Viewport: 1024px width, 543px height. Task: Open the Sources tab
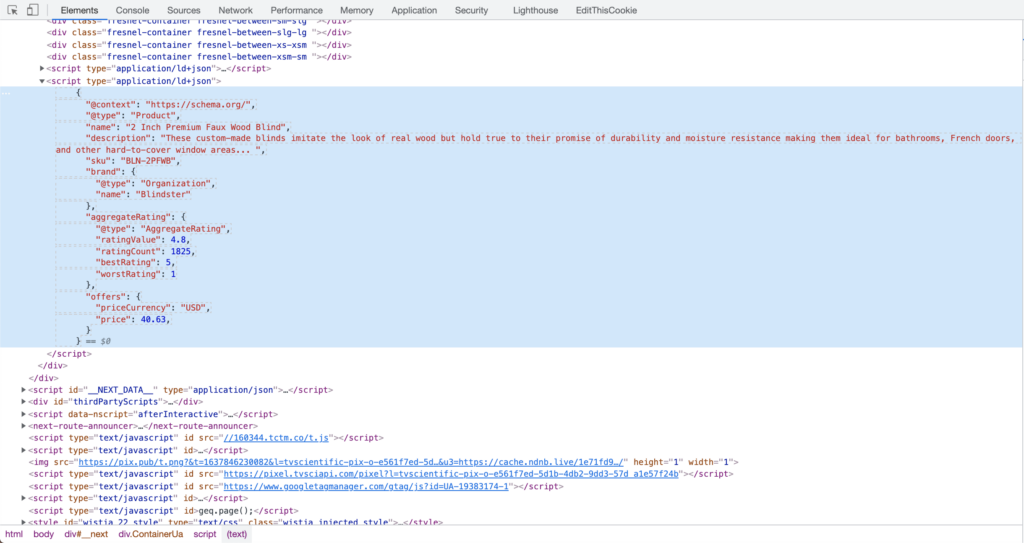click(184, 10)
